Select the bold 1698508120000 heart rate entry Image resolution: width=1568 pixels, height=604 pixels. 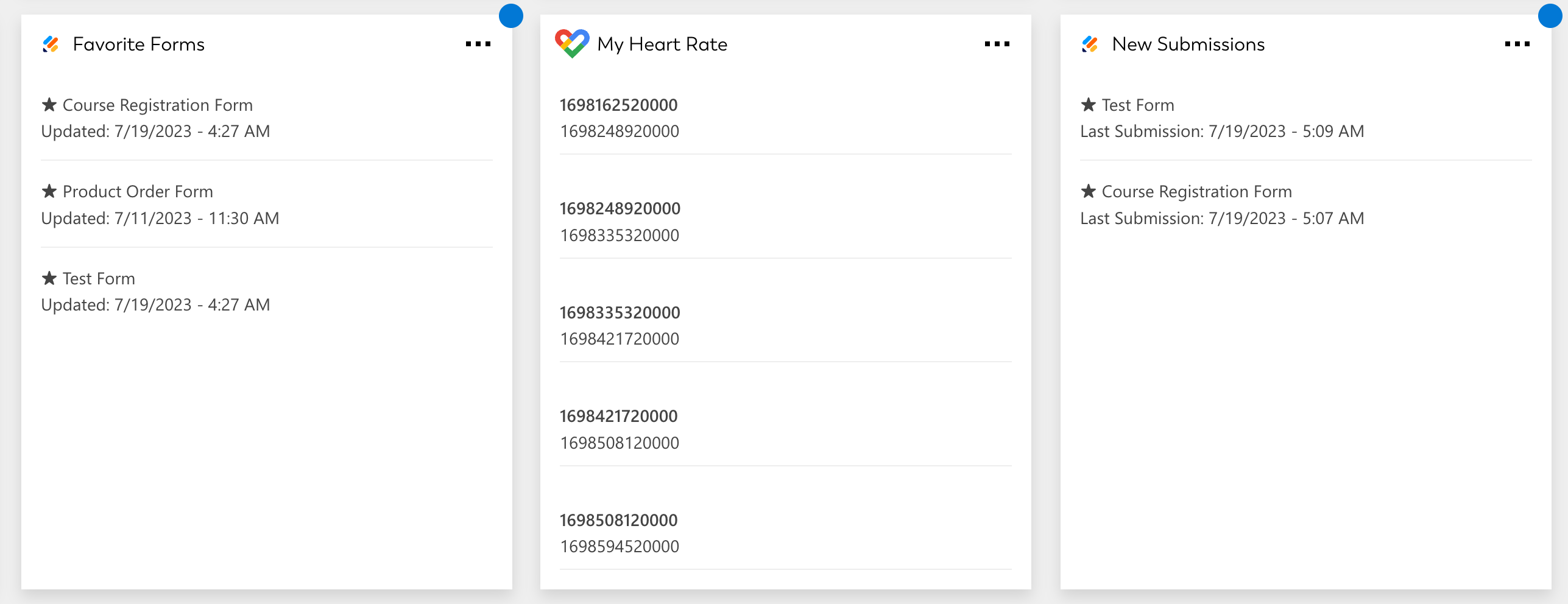pyautogui.click(x=618, y=521)
